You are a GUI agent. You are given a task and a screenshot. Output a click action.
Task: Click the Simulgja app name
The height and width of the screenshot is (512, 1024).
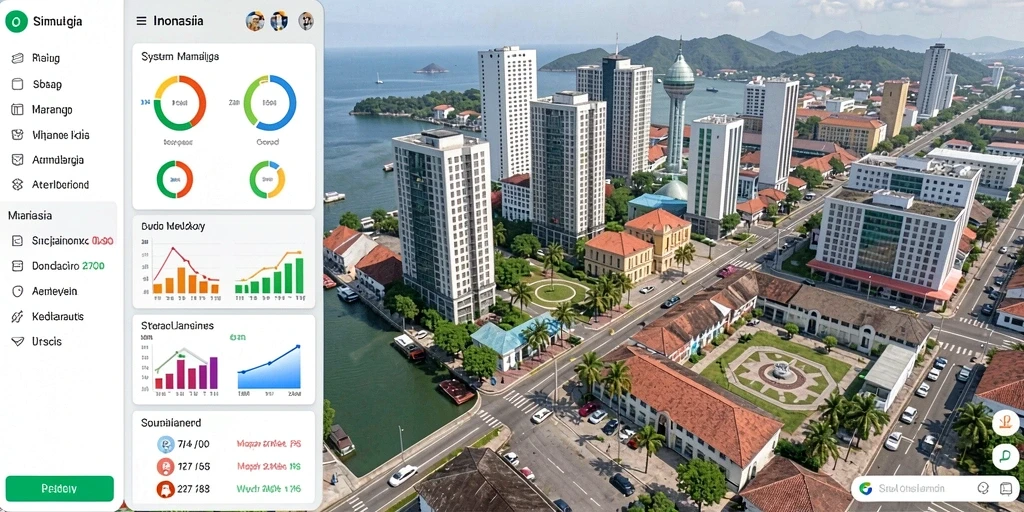pos(57,21)
